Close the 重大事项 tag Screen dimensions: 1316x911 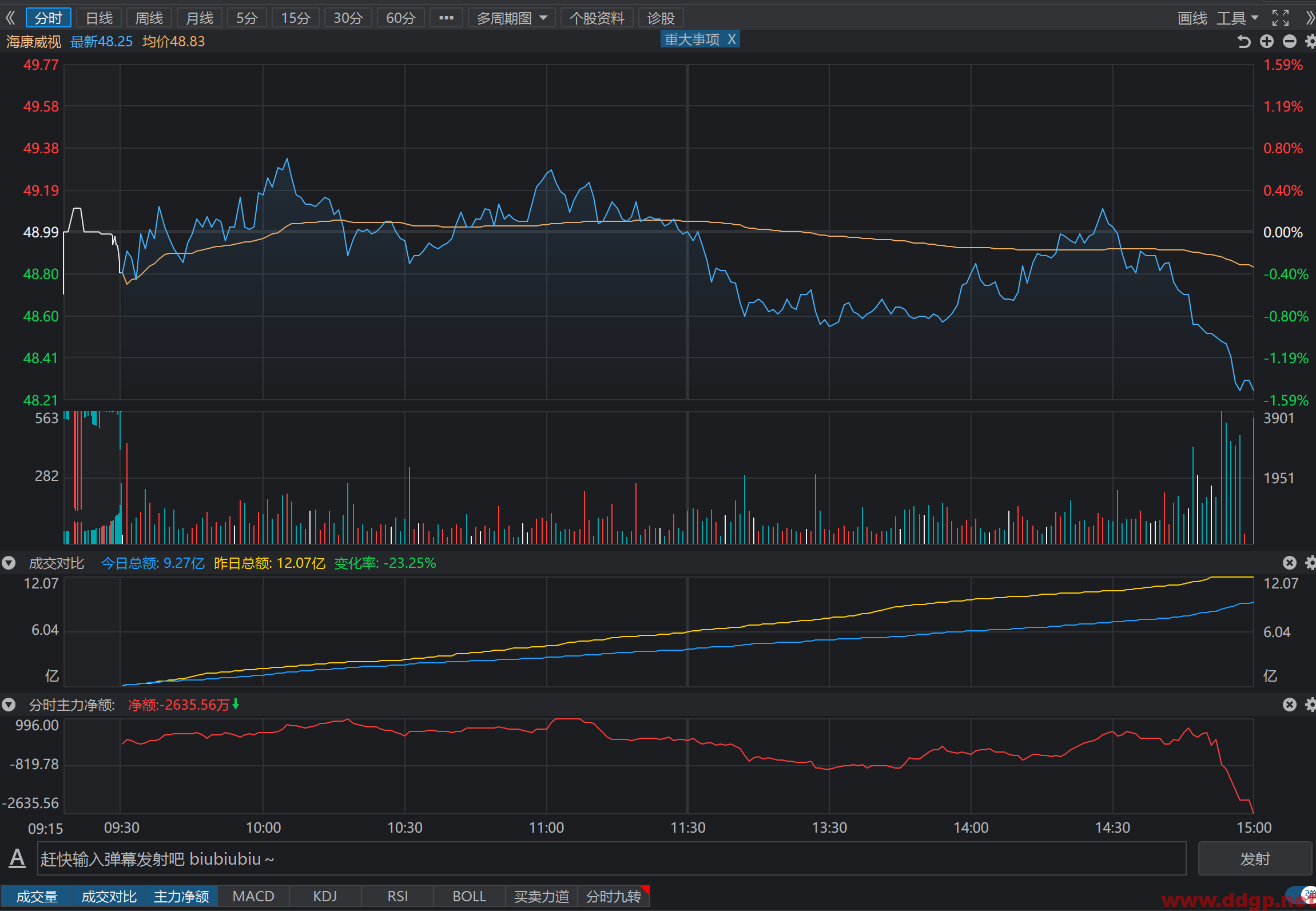731,39
